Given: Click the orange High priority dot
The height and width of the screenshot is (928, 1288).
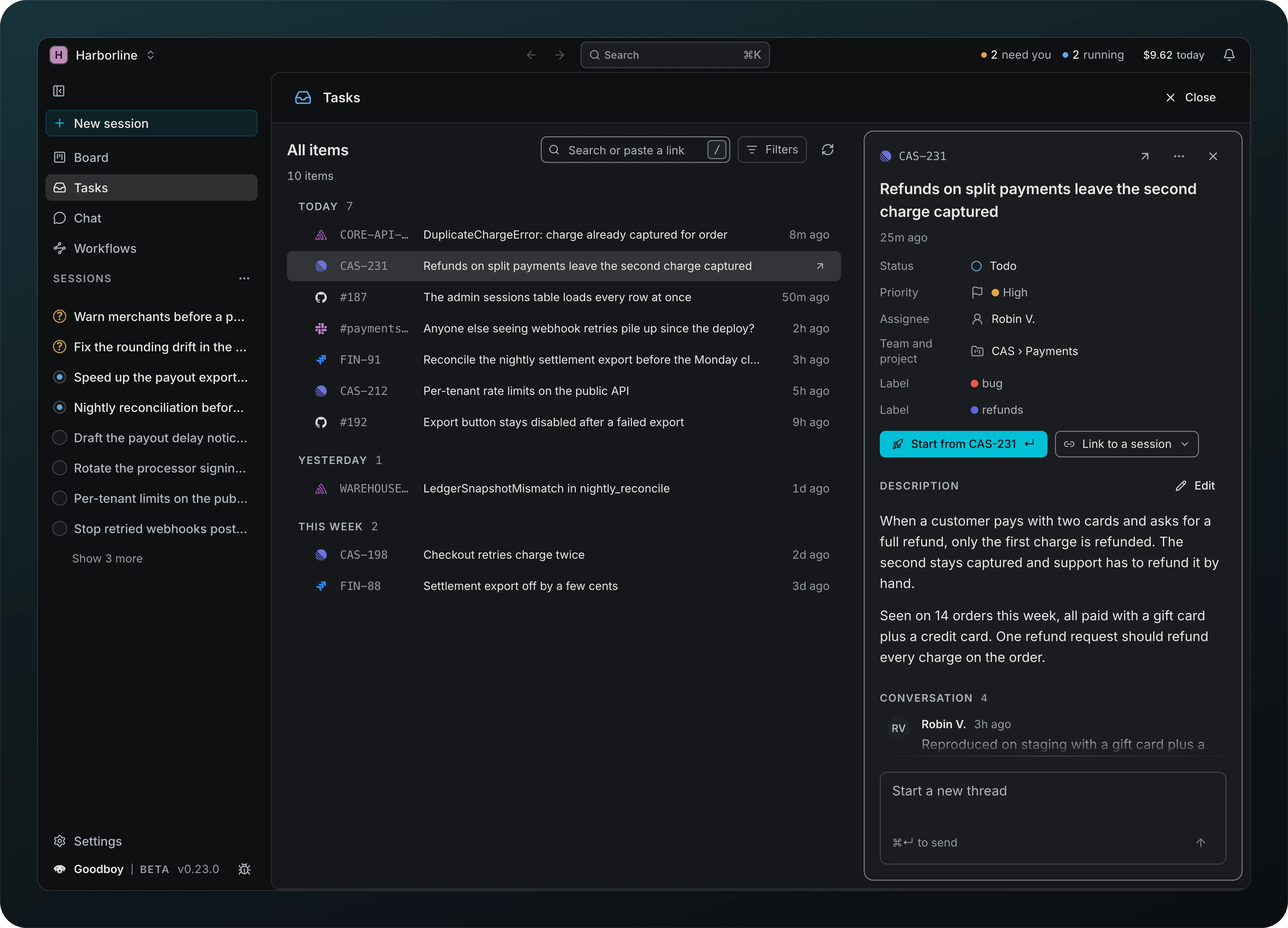Looking at the screenshot, I should coord(995,293).
